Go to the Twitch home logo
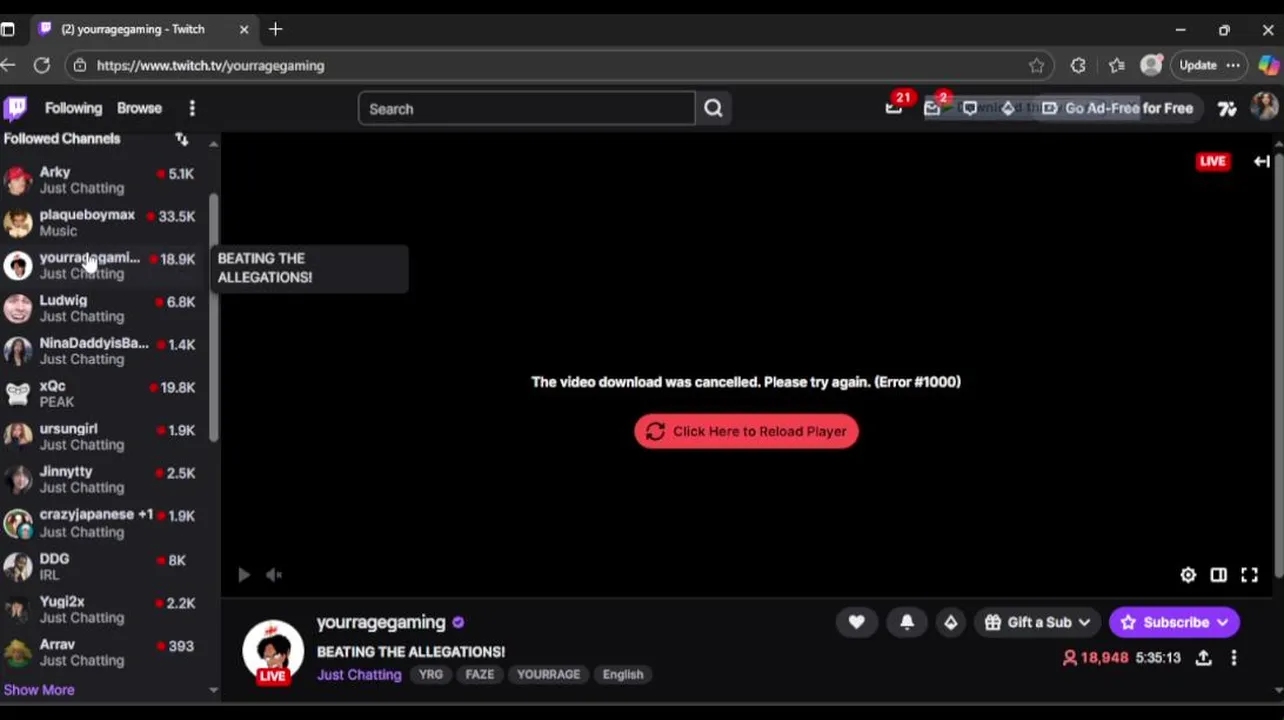The height and width of the screenshot is (720, 1284). (15, 108)
